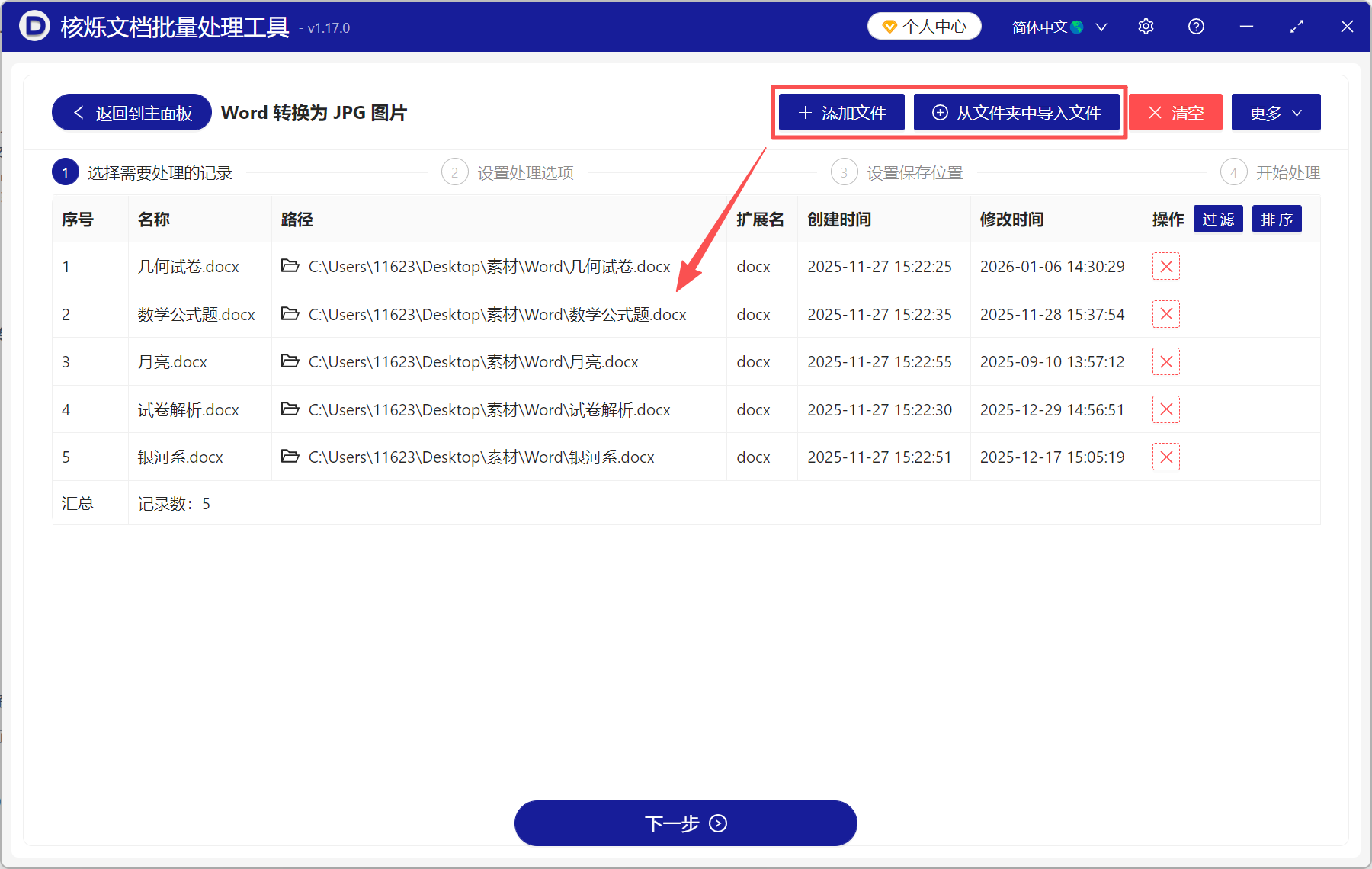The image size is (1372, 869).
Task: Open the settings gear icon
Action: point(1146,26)
